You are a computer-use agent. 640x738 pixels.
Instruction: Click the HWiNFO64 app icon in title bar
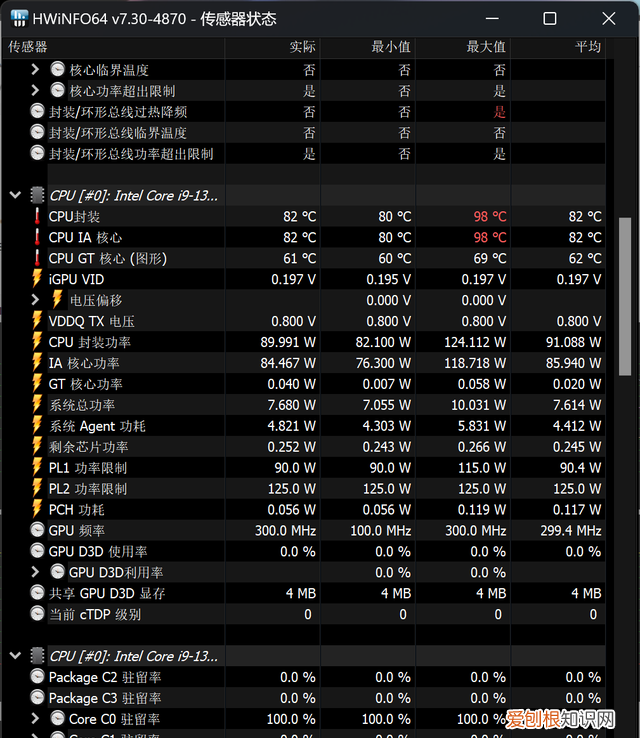click(19, 19)
